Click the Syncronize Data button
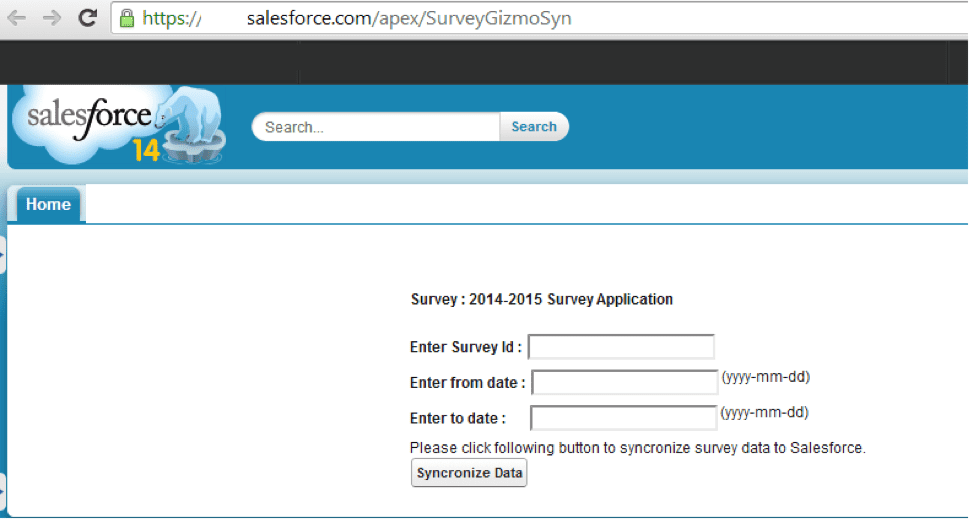This screenshot has height=525, width=975. tap(469, 473)
